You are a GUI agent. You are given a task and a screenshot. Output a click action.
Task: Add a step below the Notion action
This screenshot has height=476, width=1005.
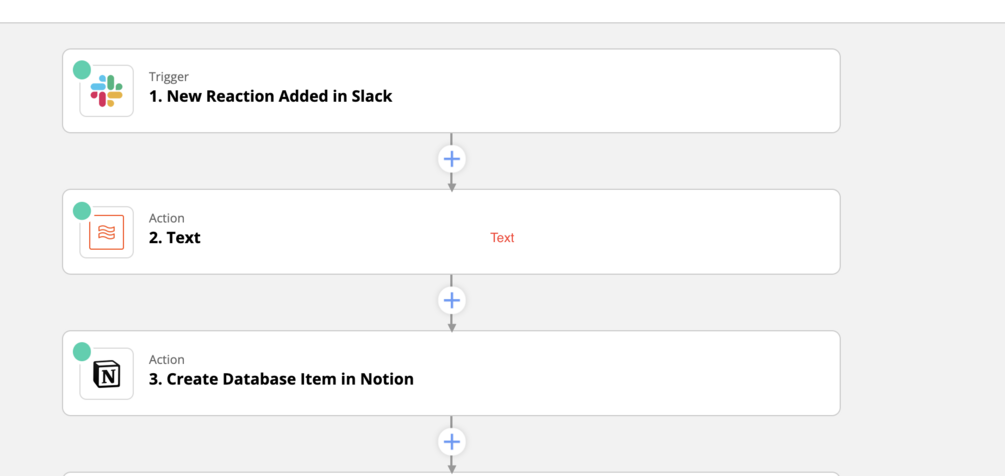click(452, 441)
